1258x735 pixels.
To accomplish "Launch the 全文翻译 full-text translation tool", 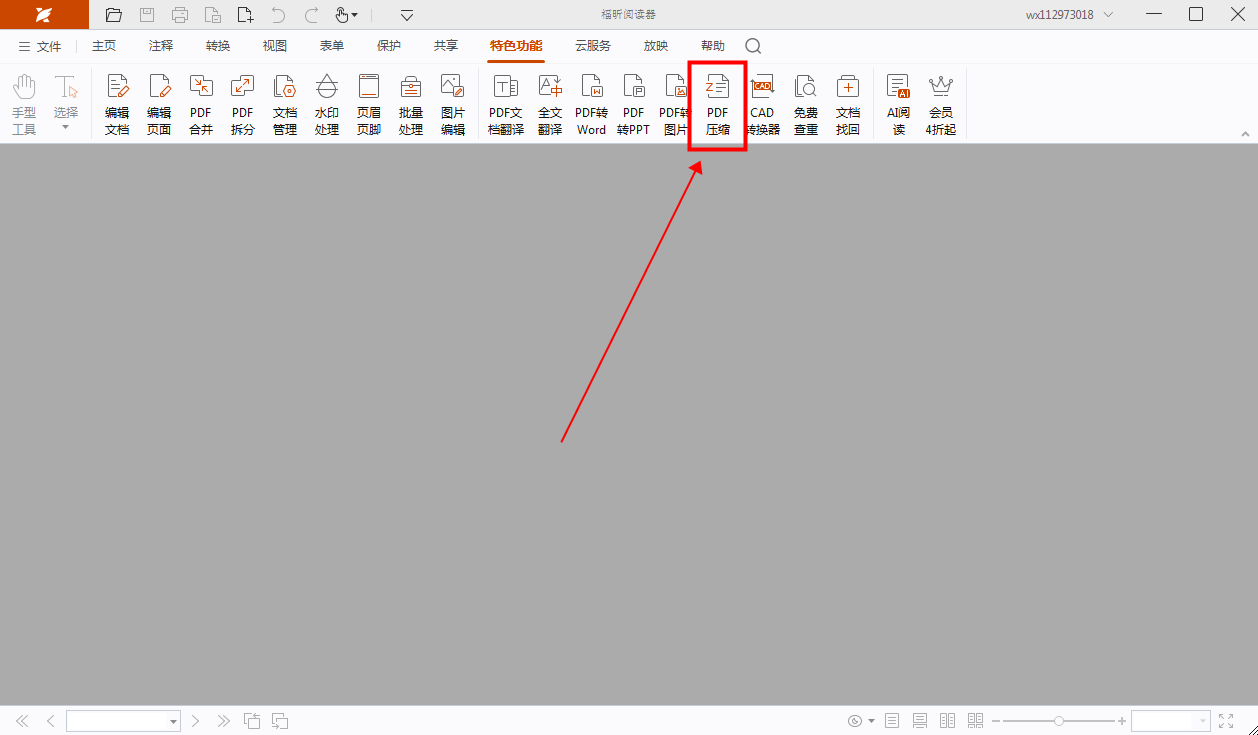I will 550,104.
